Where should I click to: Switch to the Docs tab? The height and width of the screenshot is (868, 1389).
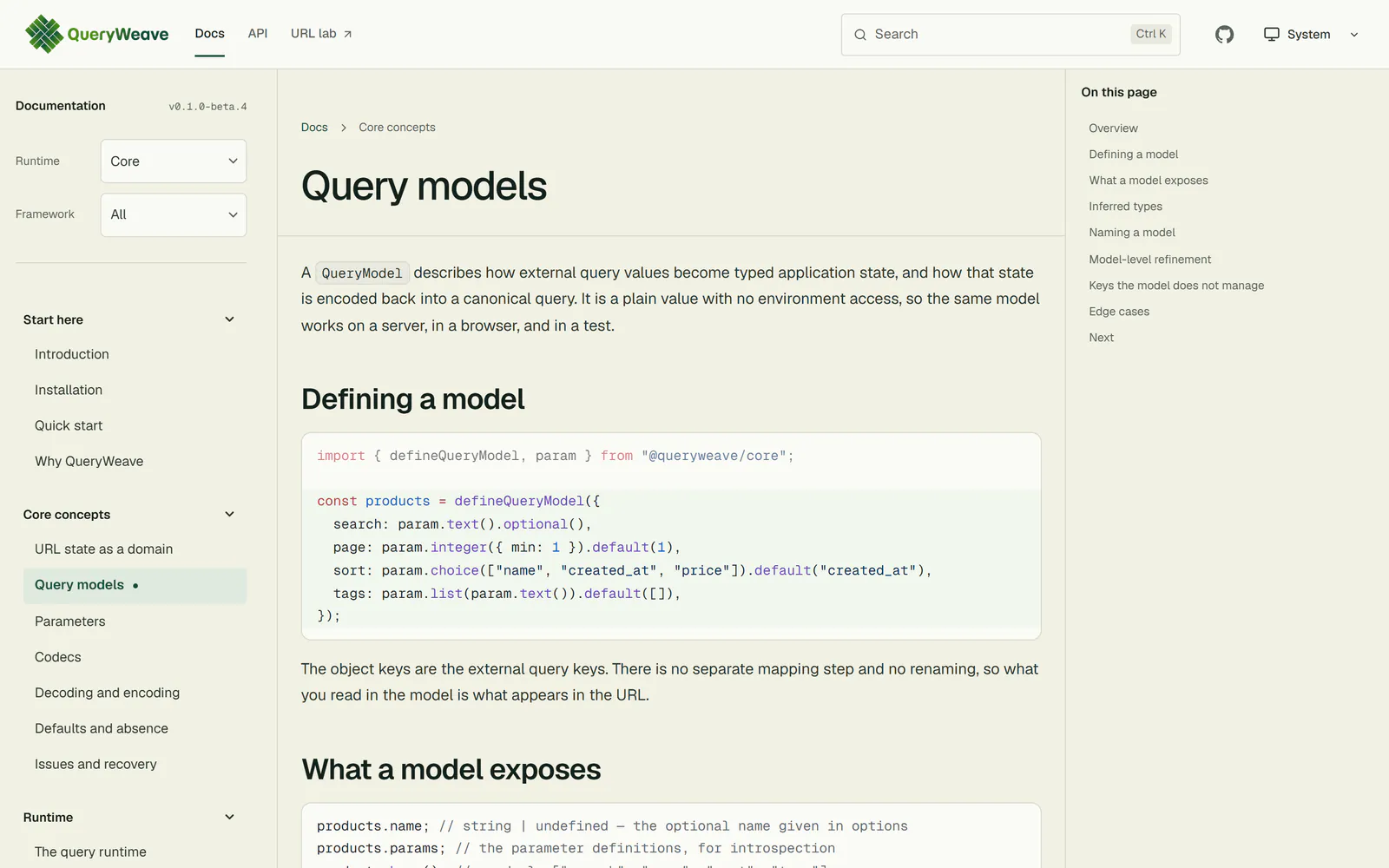click(x=209, y=34)
